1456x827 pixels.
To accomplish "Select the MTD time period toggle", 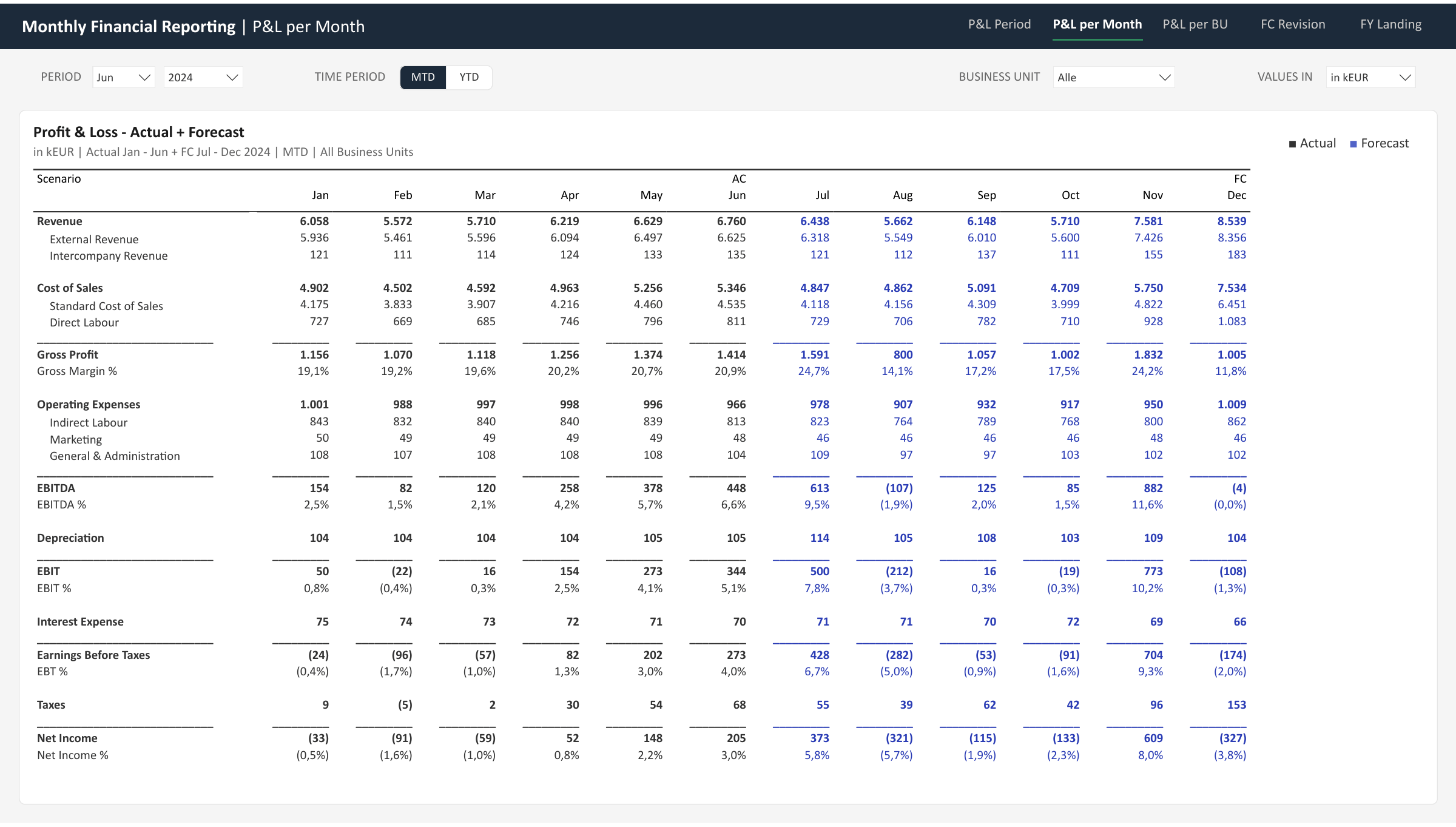I will [x=423, y=77].
